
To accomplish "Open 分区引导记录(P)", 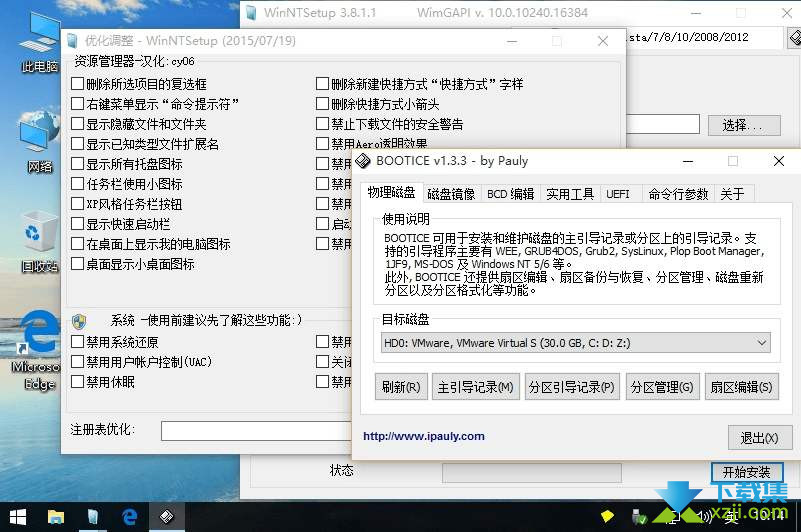I will [x=572, y=387].
